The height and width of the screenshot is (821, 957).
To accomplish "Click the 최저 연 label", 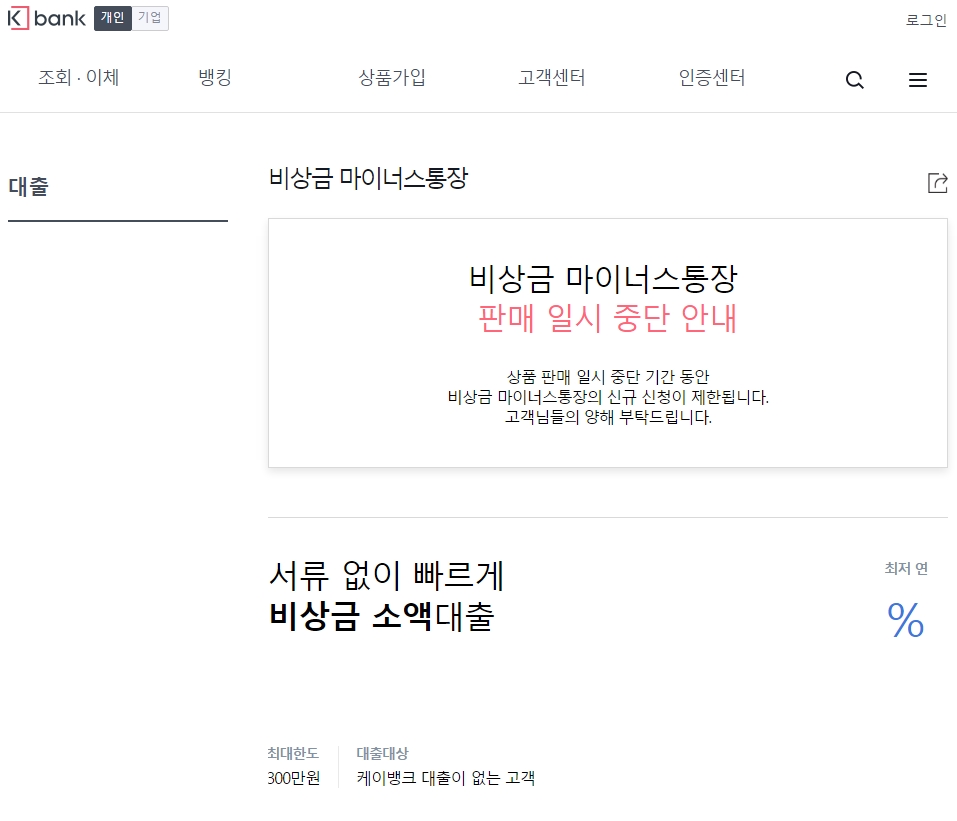I will [x=906, y=569].
